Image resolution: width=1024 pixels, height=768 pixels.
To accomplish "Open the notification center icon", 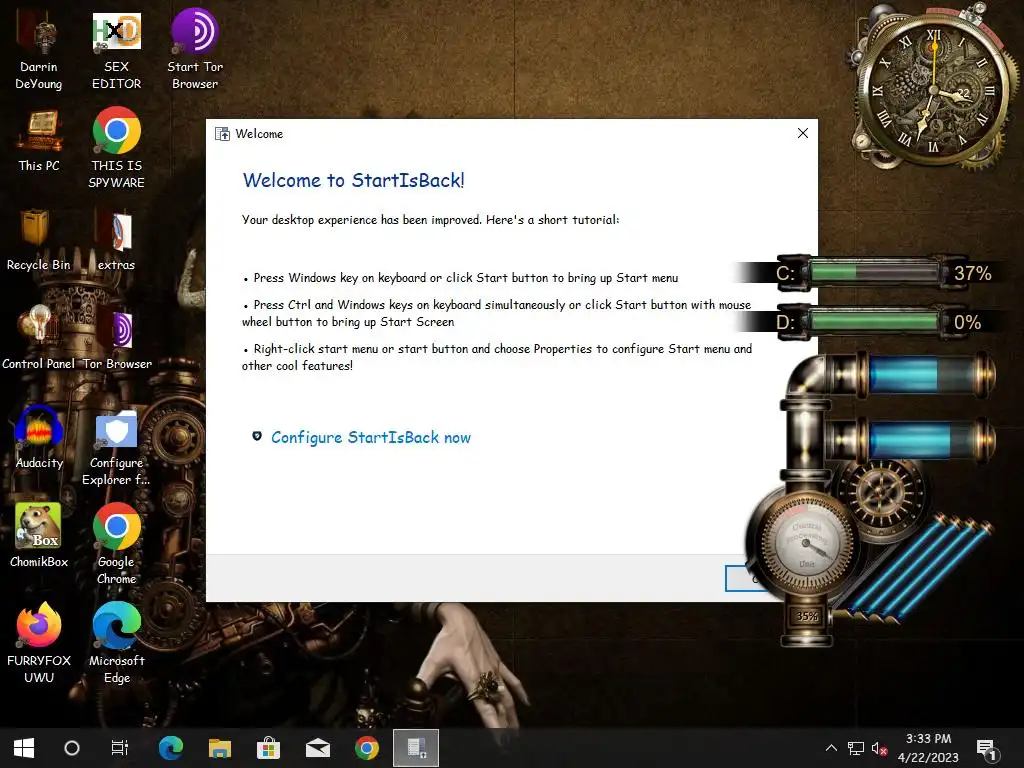I will 985,748.
